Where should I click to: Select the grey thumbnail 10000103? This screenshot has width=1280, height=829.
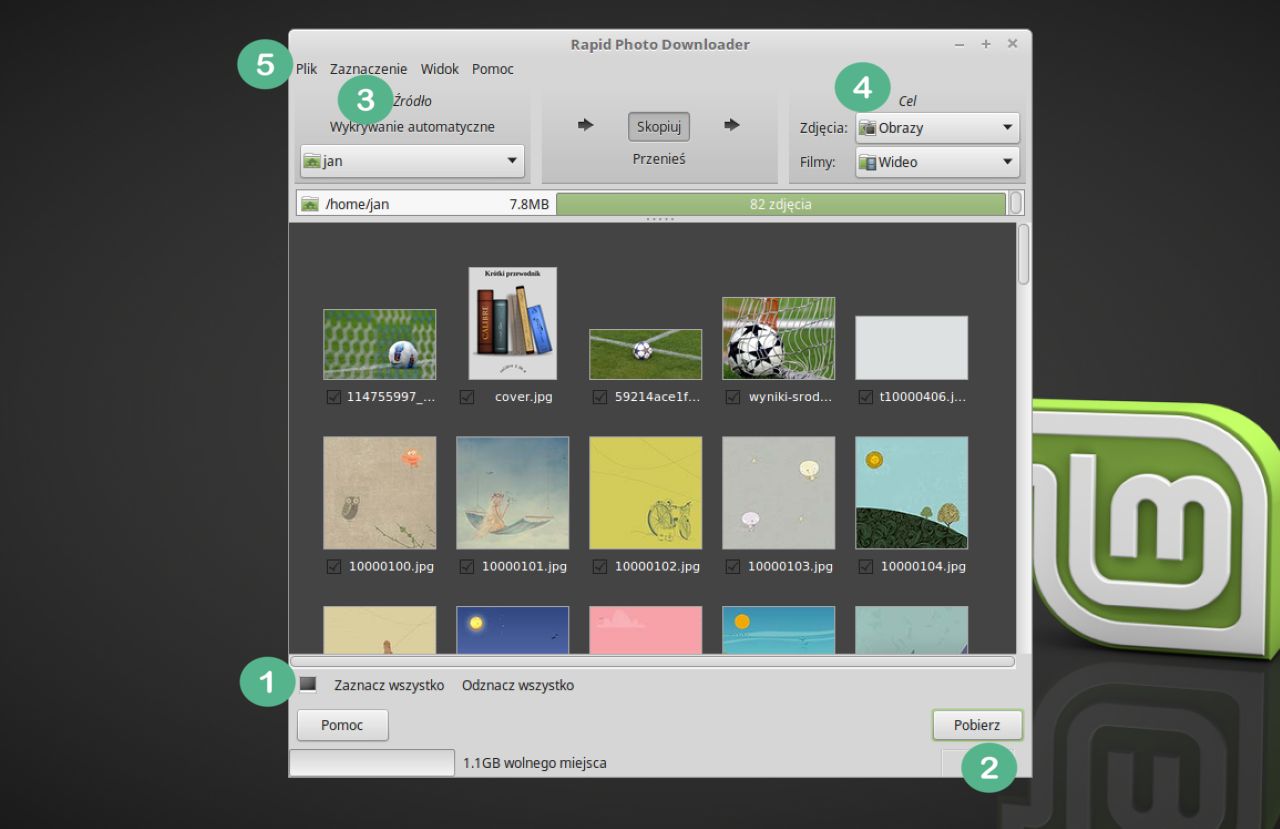click(x=779, y=493)
